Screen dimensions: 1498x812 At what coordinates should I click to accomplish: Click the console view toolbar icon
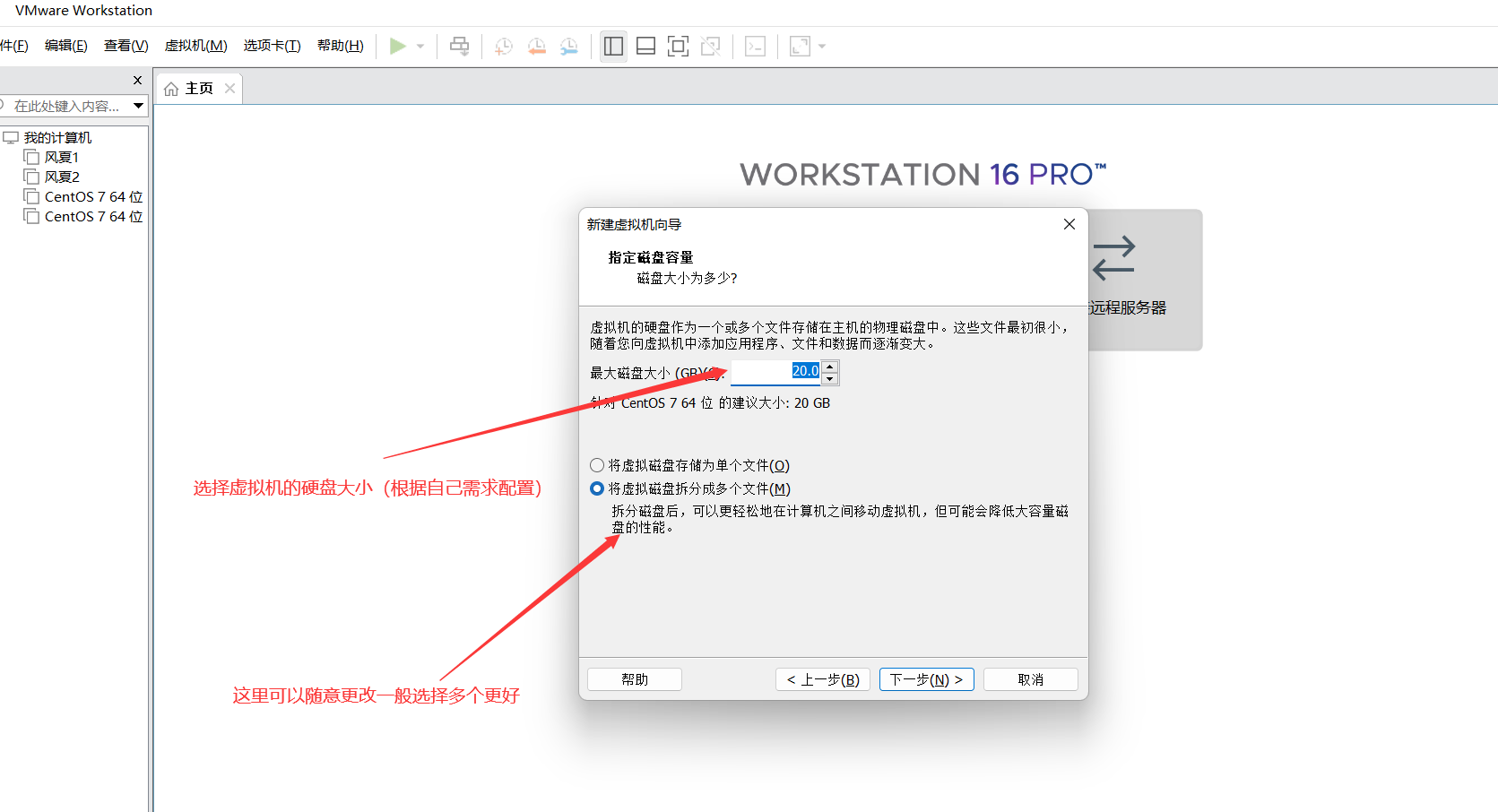756,47
